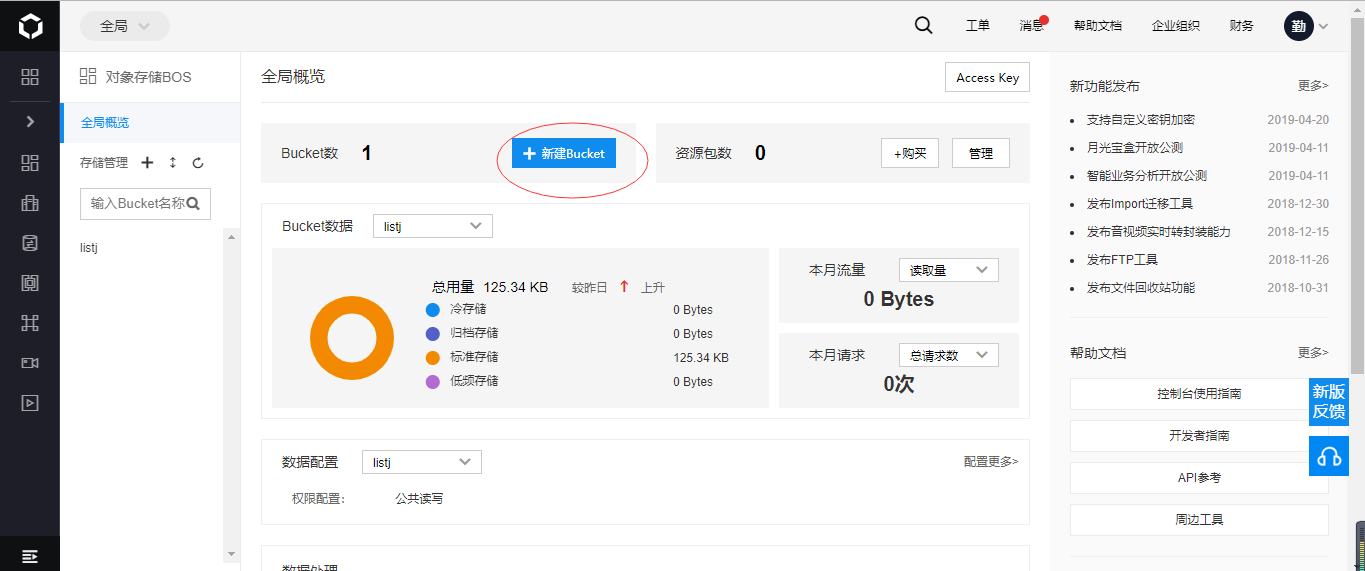The width and height of the screenshot is (1365, 571).
Task: Expand the dark sidebar with the chevron arrow
Action: (x=30, y=121)
